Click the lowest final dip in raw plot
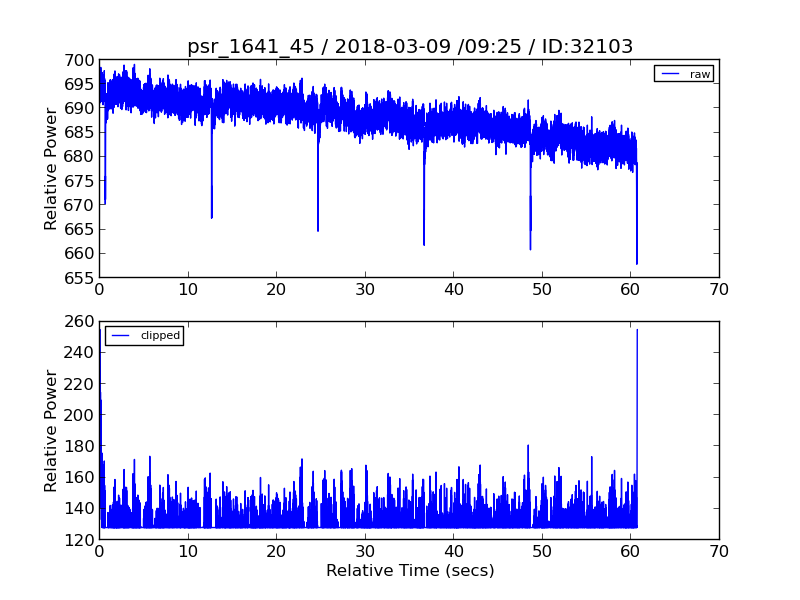800x600 pixels. tap(637, 214)
